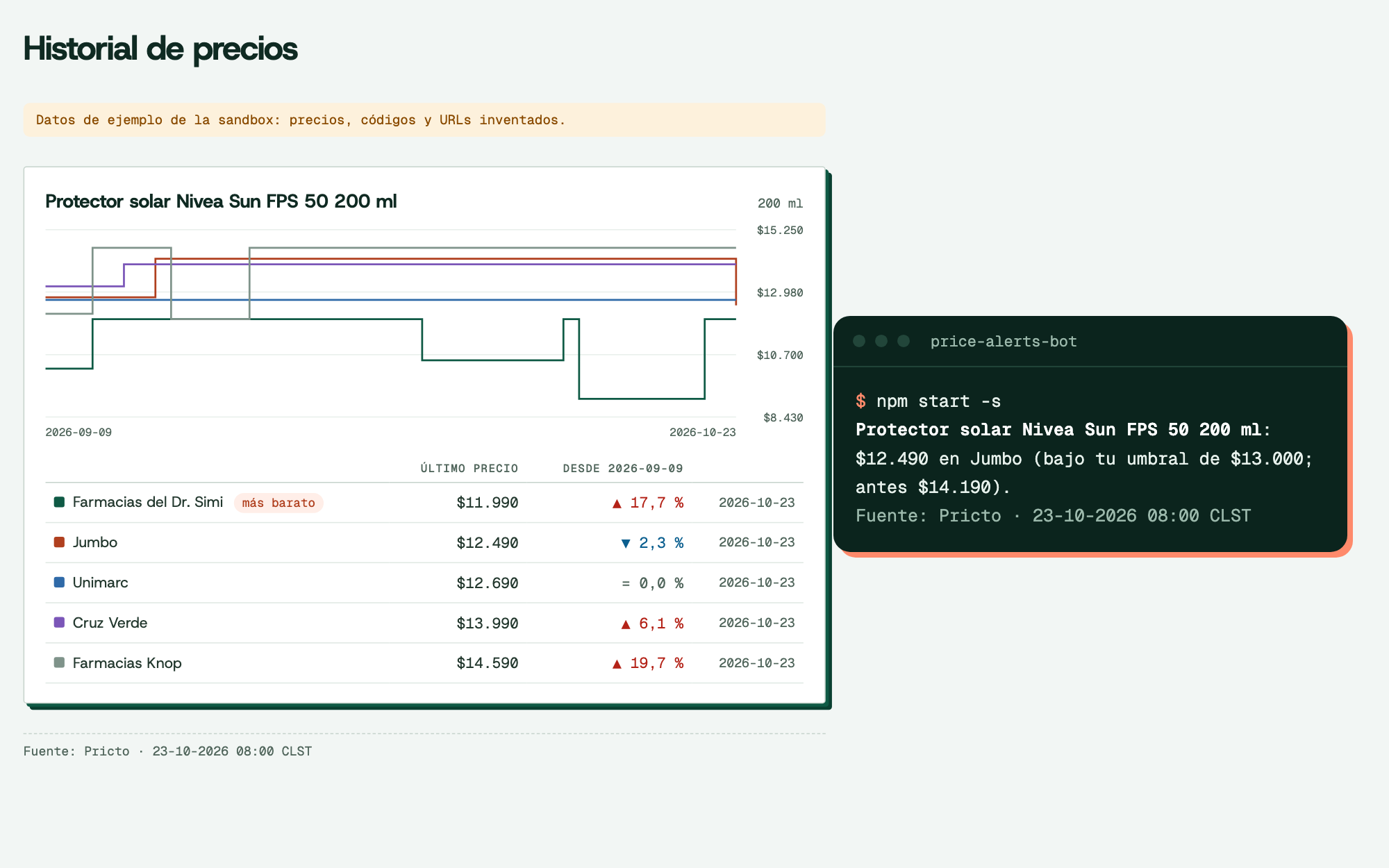Click the 19,7 % increase indicator
Image resolution: width=1389 pixels, height=868 pixels.
coord(648,663)
